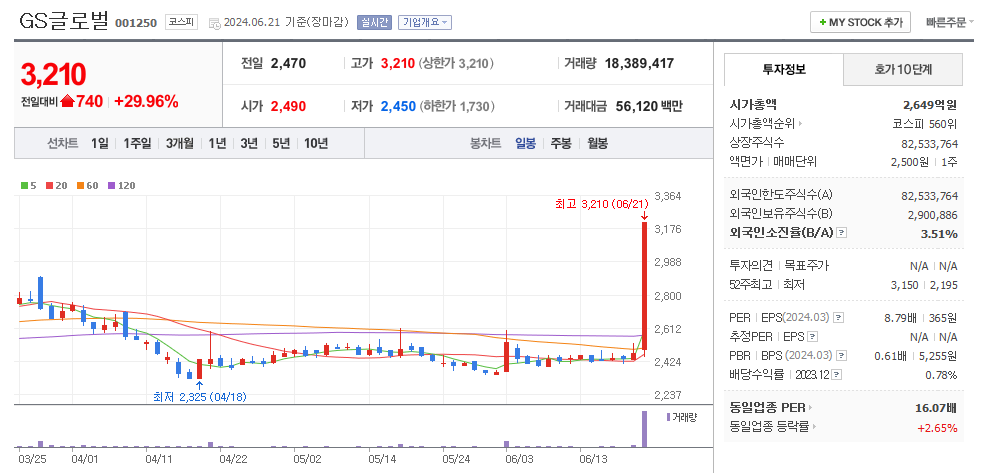Click the tall red 06/21 candlestick

(644, 286)
